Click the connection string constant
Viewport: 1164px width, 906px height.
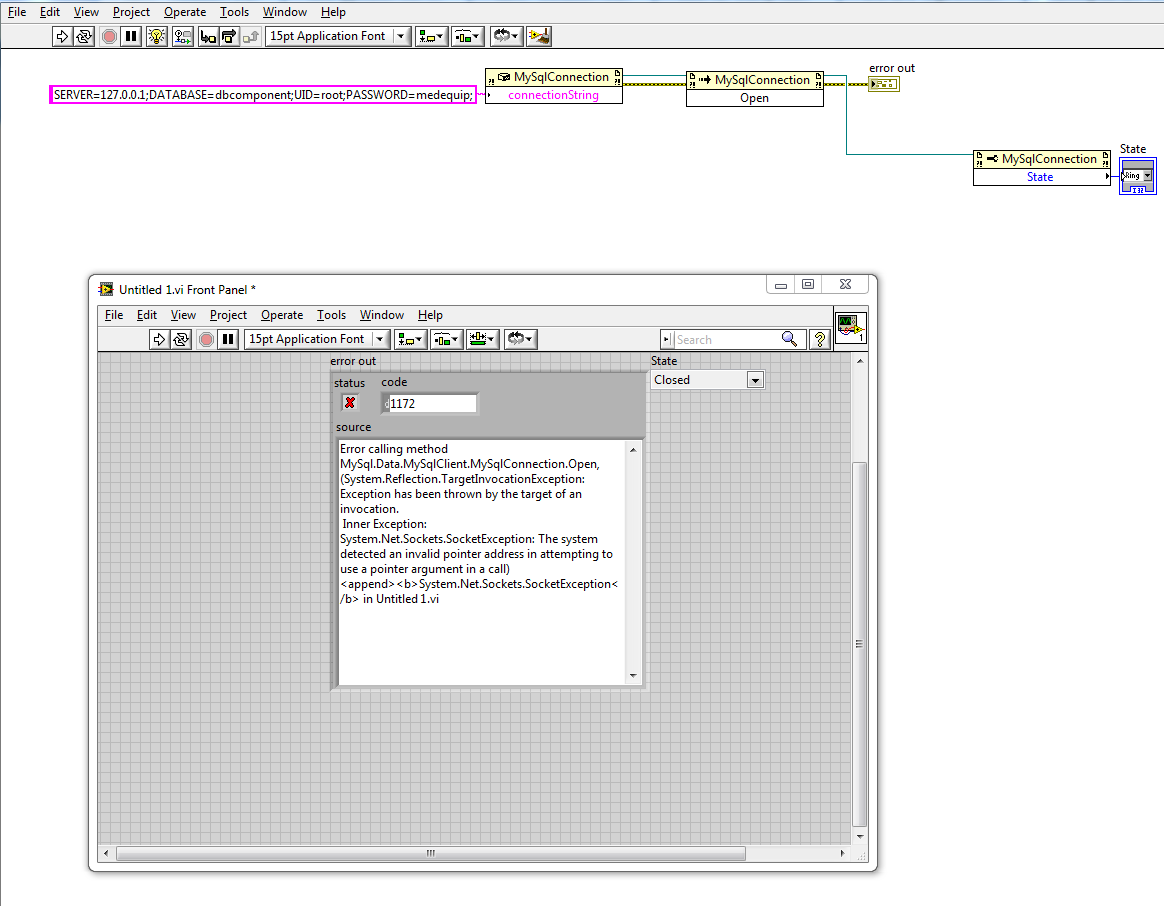tap(263, 95)
